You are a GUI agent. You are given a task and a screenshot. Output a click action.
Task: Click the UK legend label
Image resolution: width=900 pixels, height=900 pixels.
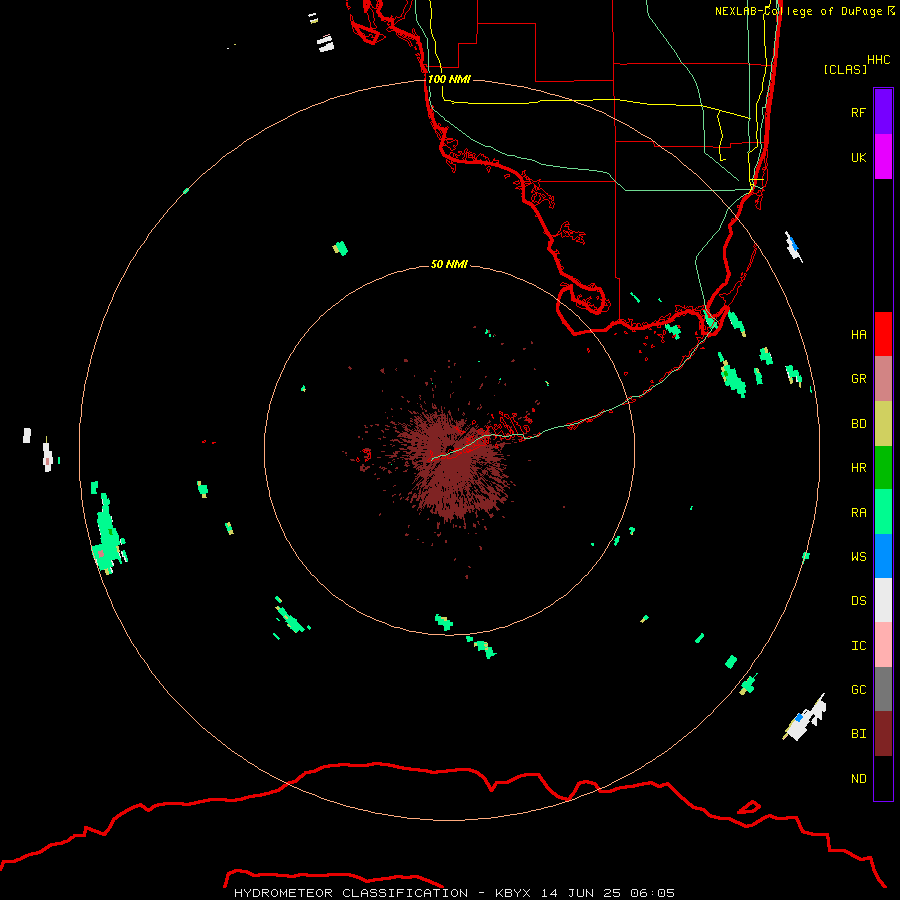point(858,157)
